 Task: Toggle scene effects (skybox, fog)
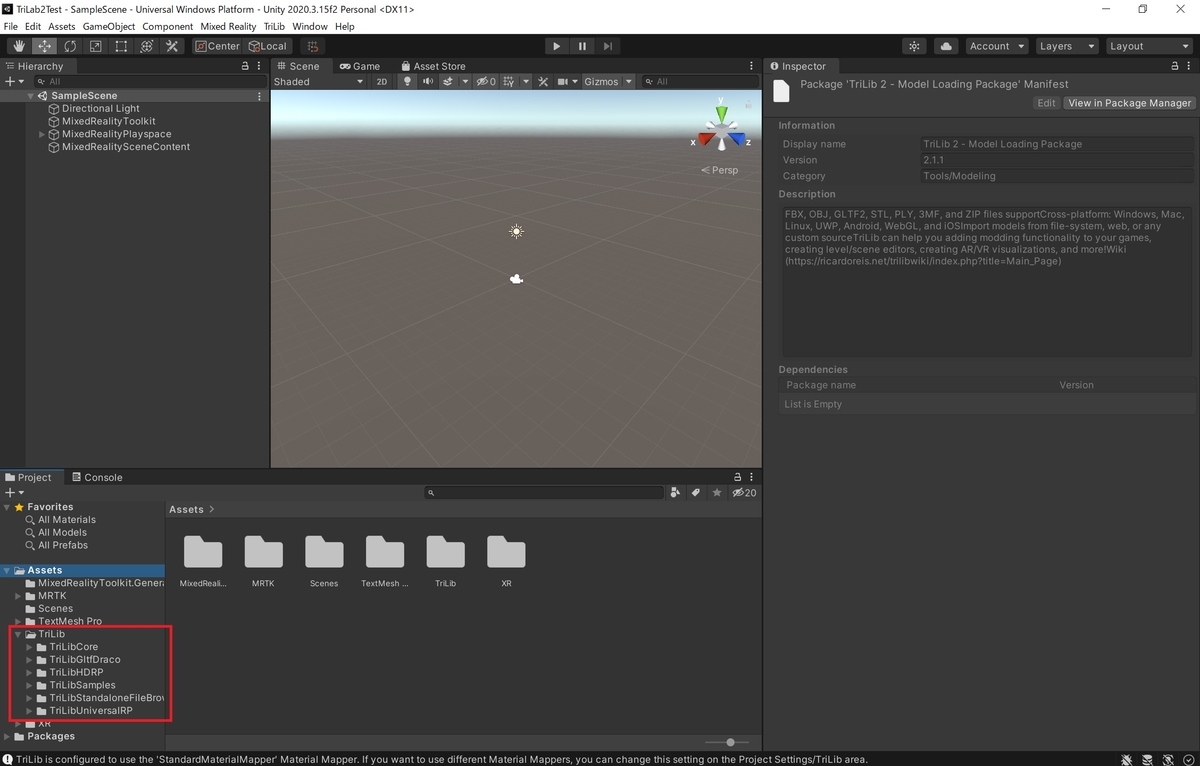click(x=449, y=82)
